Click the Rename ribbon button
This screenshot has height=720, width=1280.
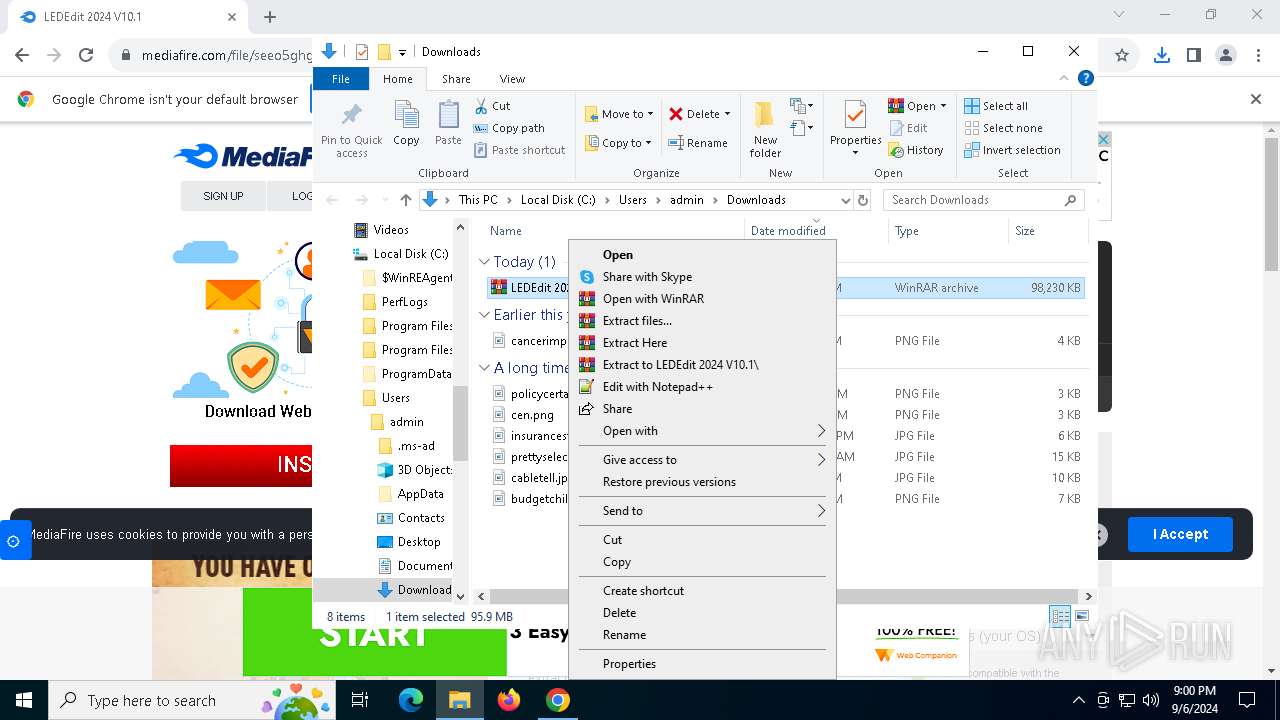tap(698, 143)
